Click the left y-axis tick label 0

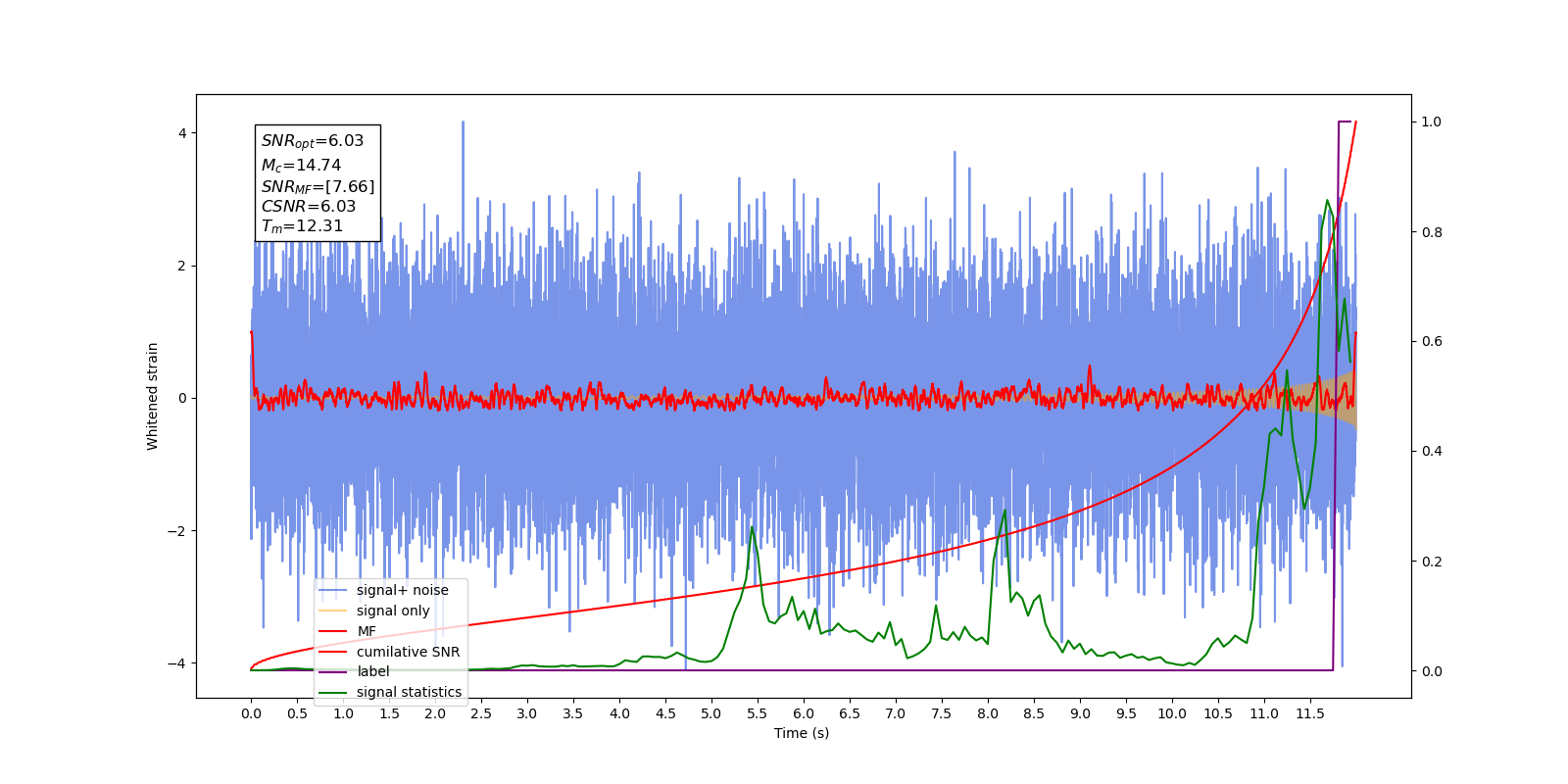point(182,398)
